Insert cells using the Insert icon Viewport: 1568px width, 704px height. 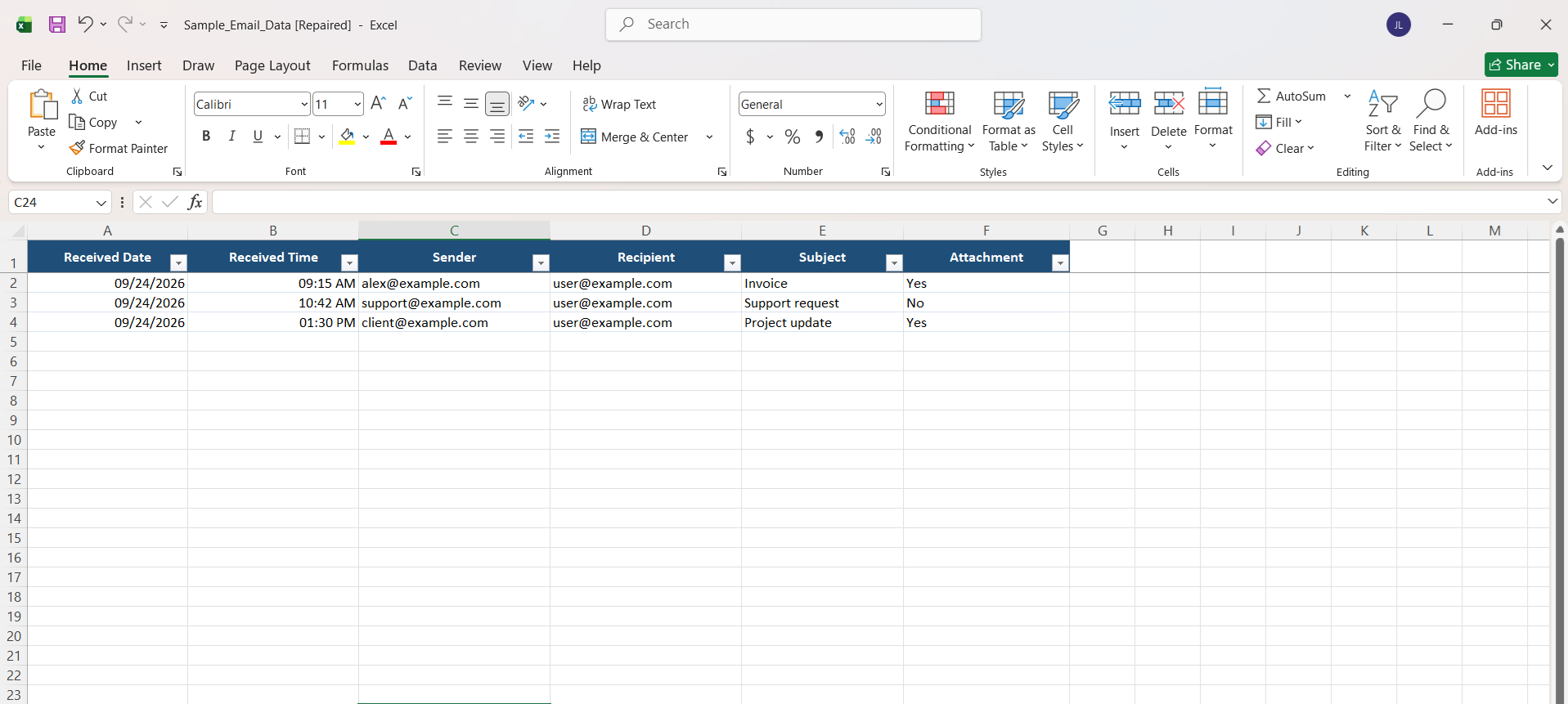[1125, 104]
